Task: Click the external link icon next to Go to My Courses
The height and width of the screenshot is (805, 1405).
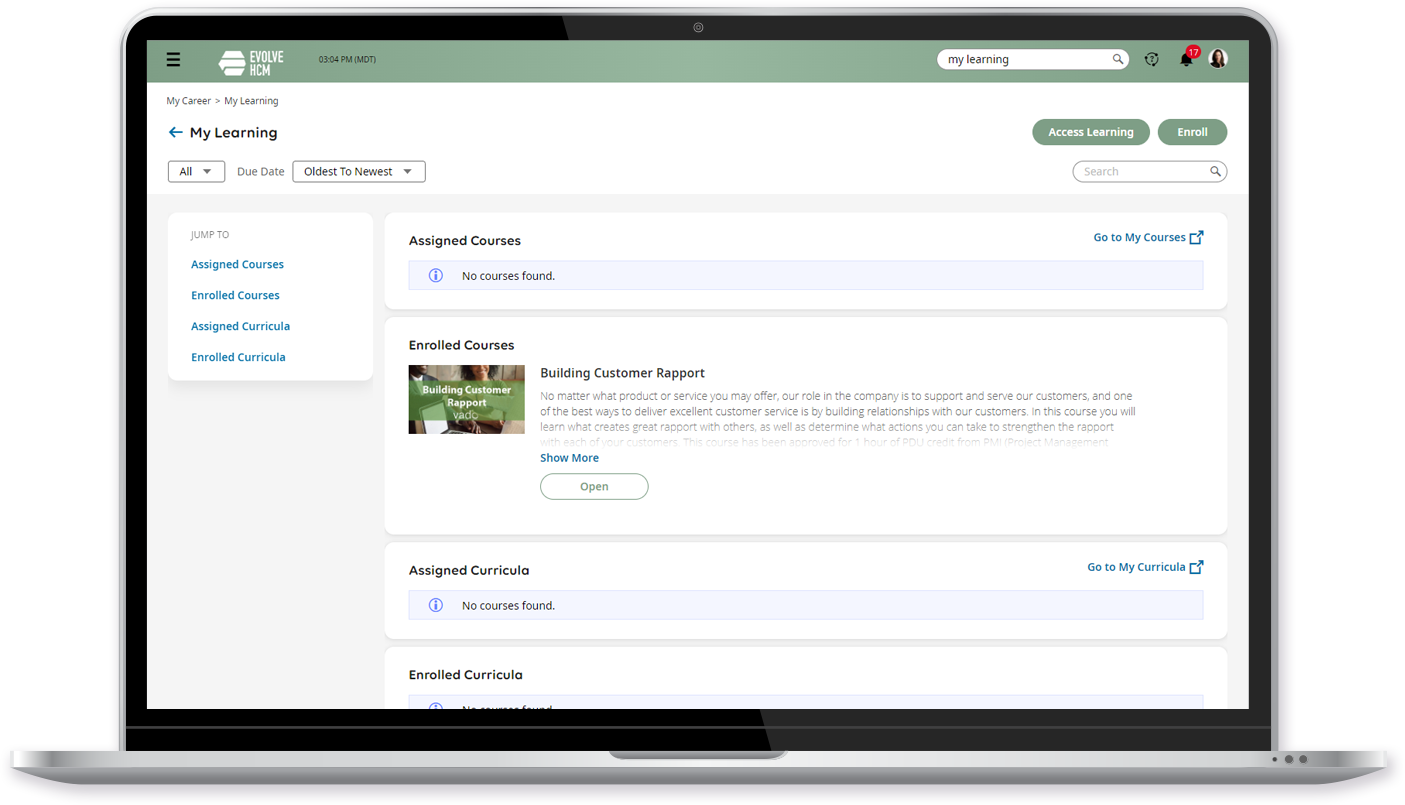Action: (x=1198, y=237)
